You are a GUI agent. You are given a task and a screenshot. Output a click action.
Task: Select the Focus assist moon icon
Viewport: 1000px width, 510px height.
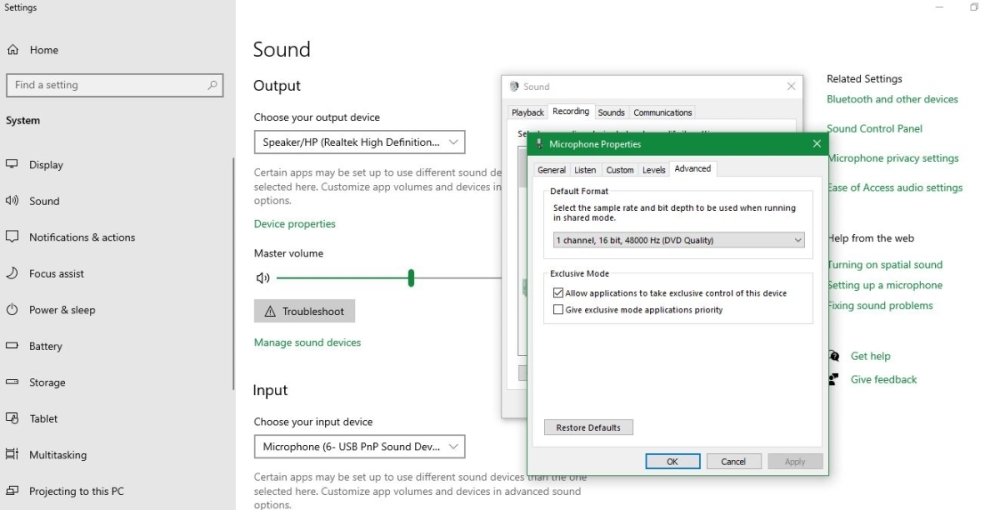point(13,273)
